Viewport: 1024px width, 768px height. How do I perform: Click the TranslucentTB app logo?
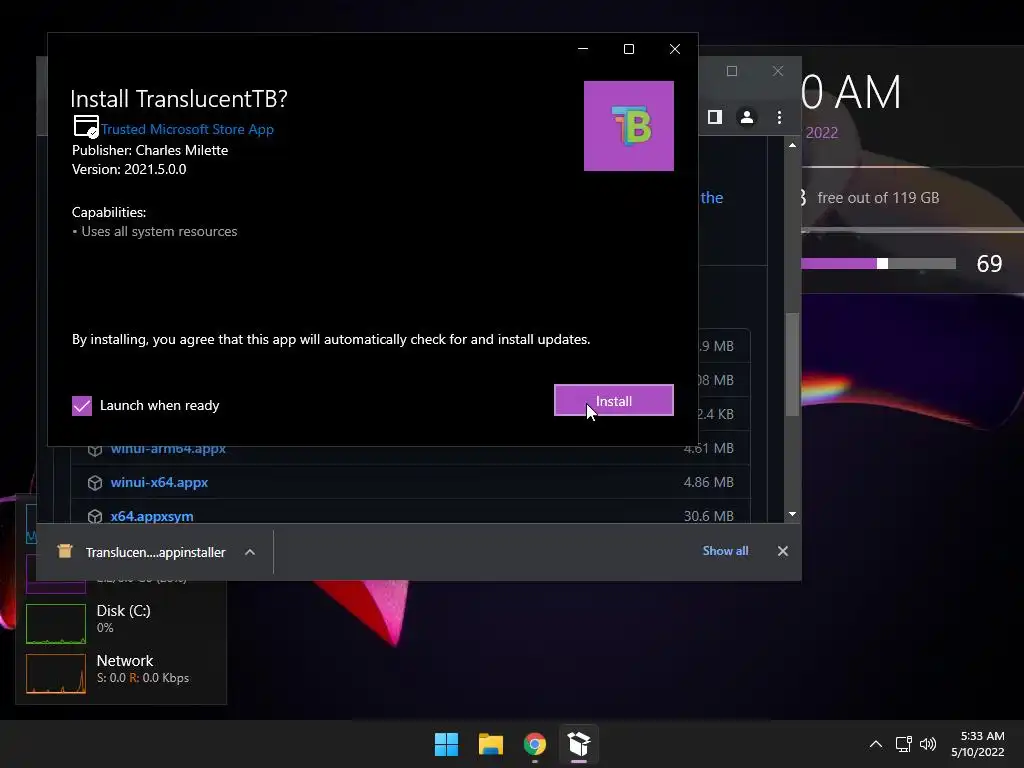click(x=628, y=126)
